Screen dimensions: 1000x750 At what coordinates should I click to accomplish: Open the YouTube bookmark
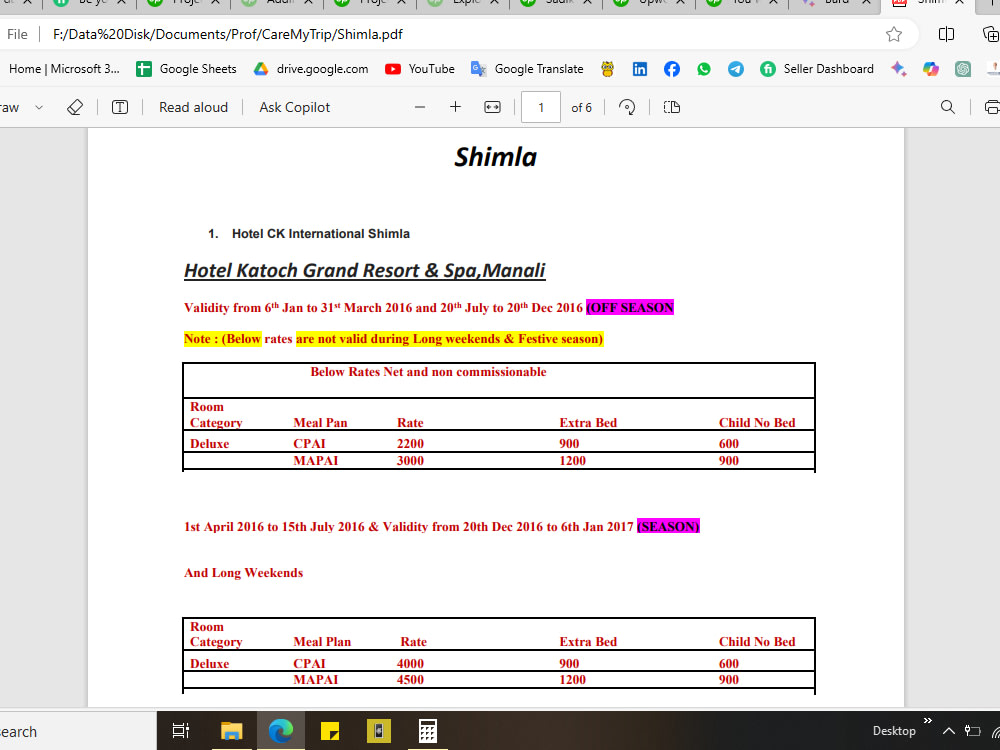point(420,69)
